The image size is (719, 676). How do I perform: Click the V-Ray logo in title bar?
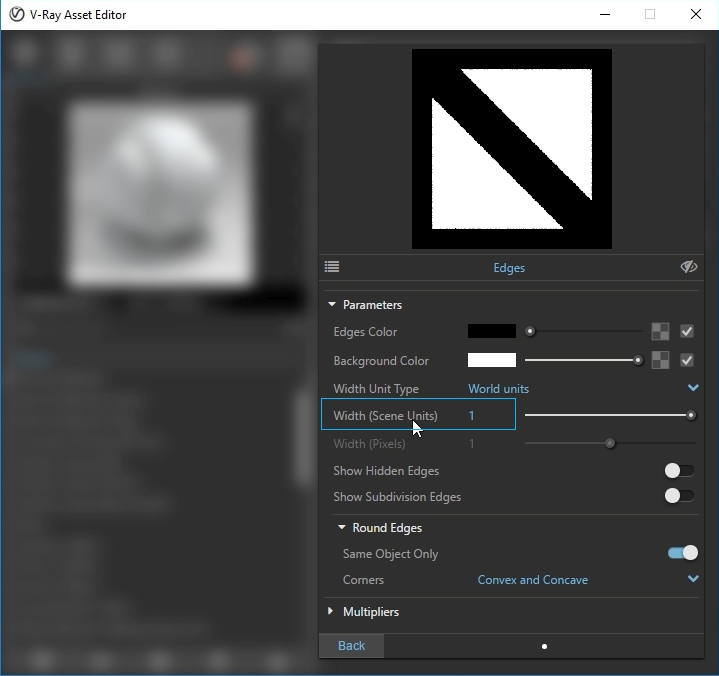click(x=16, y=15)
